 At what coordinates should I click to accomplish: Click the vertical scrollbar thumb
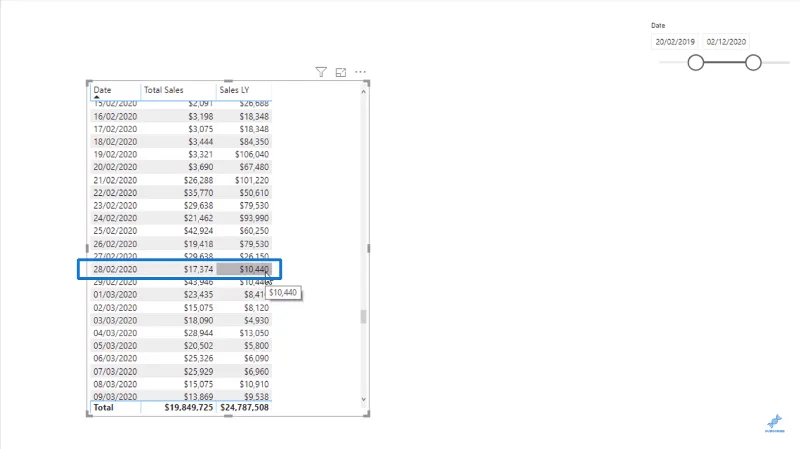(363, 316)
